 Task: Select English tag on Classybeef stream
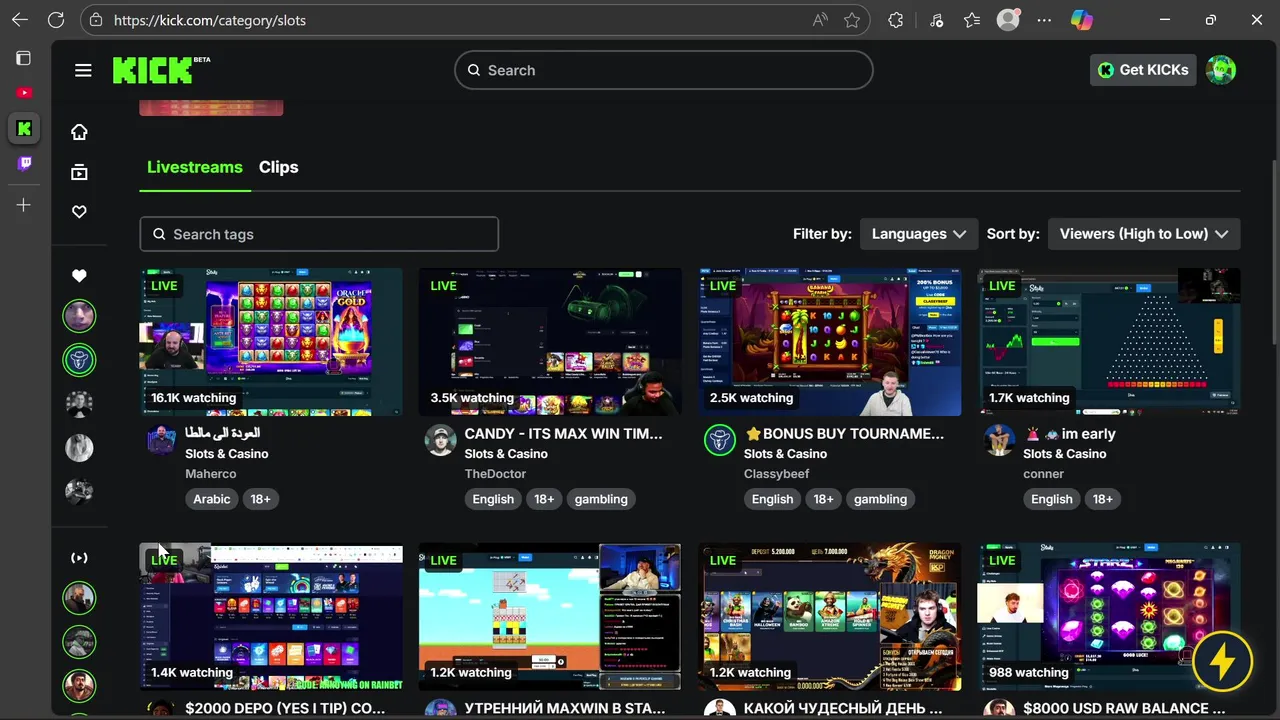(x=772, y=499)
